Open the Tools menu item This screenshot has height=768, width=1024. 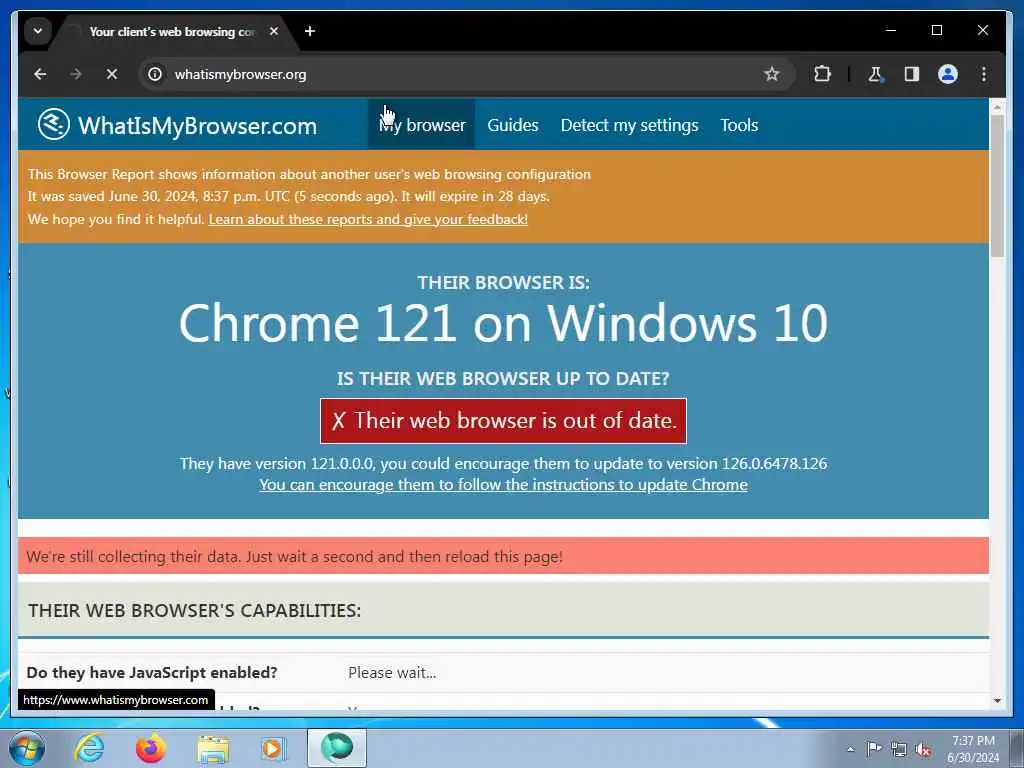click(739, 125)
